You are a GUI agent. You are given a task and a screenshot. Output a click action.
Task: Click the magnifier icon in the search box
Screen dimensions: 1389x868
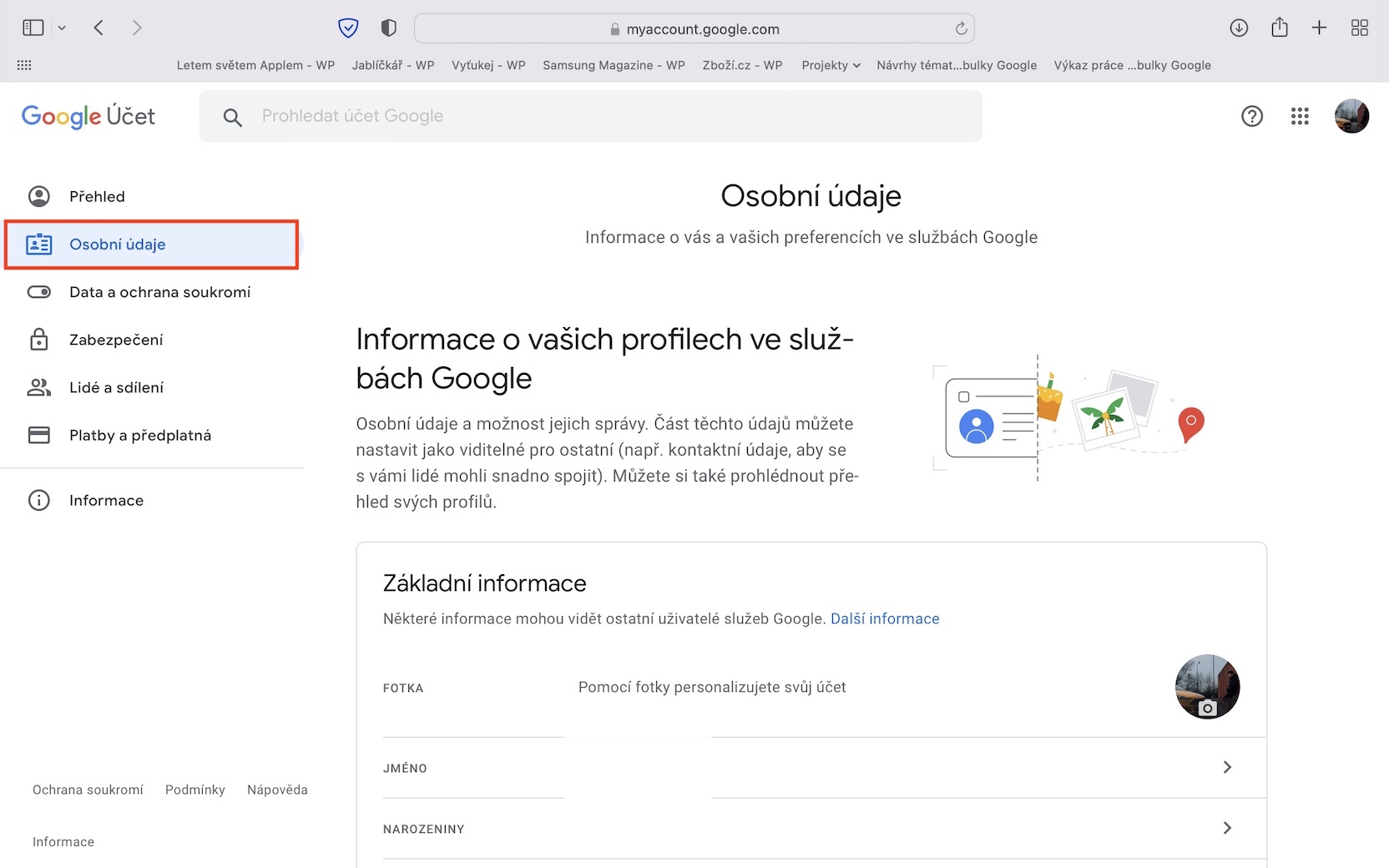coord(233,118)
